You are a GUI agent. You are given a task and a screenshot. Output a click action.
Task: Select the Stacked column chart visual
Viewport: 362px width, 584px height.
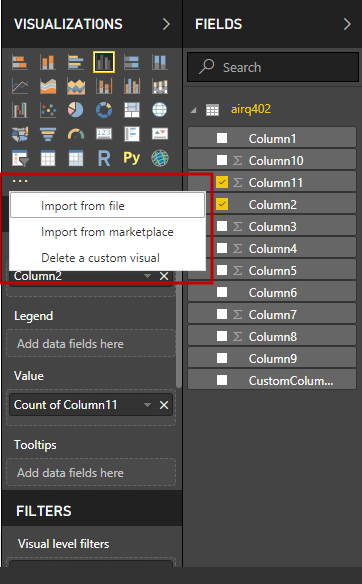pyautogui.click(x=48, y=62)
